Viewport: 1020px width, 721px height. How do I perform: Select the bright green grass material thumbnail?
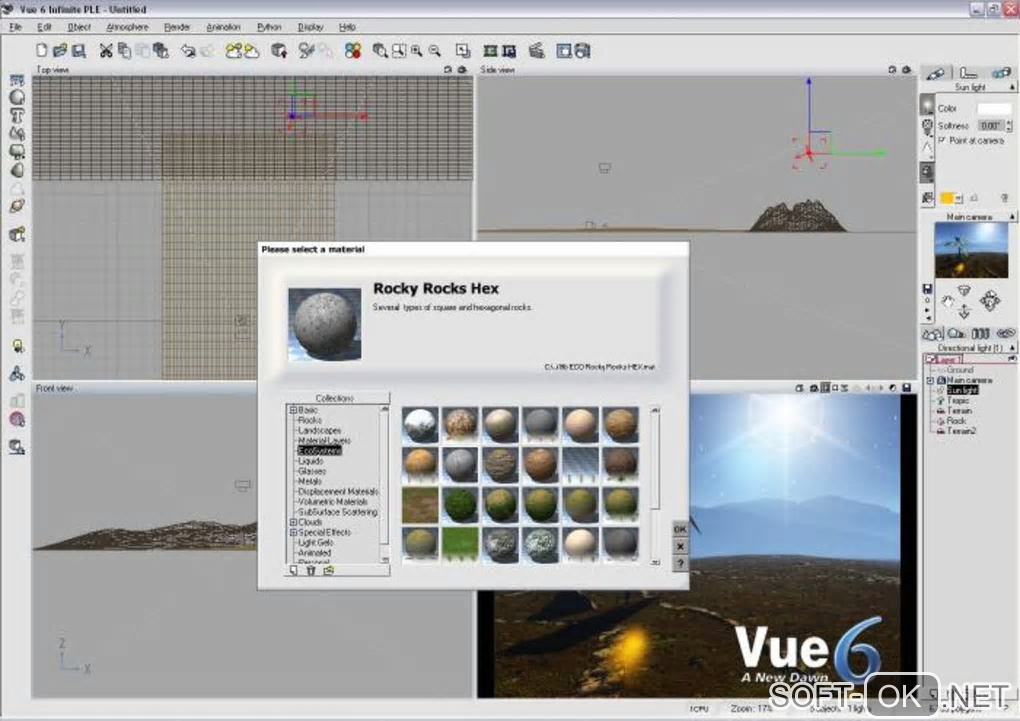point(460,544)
